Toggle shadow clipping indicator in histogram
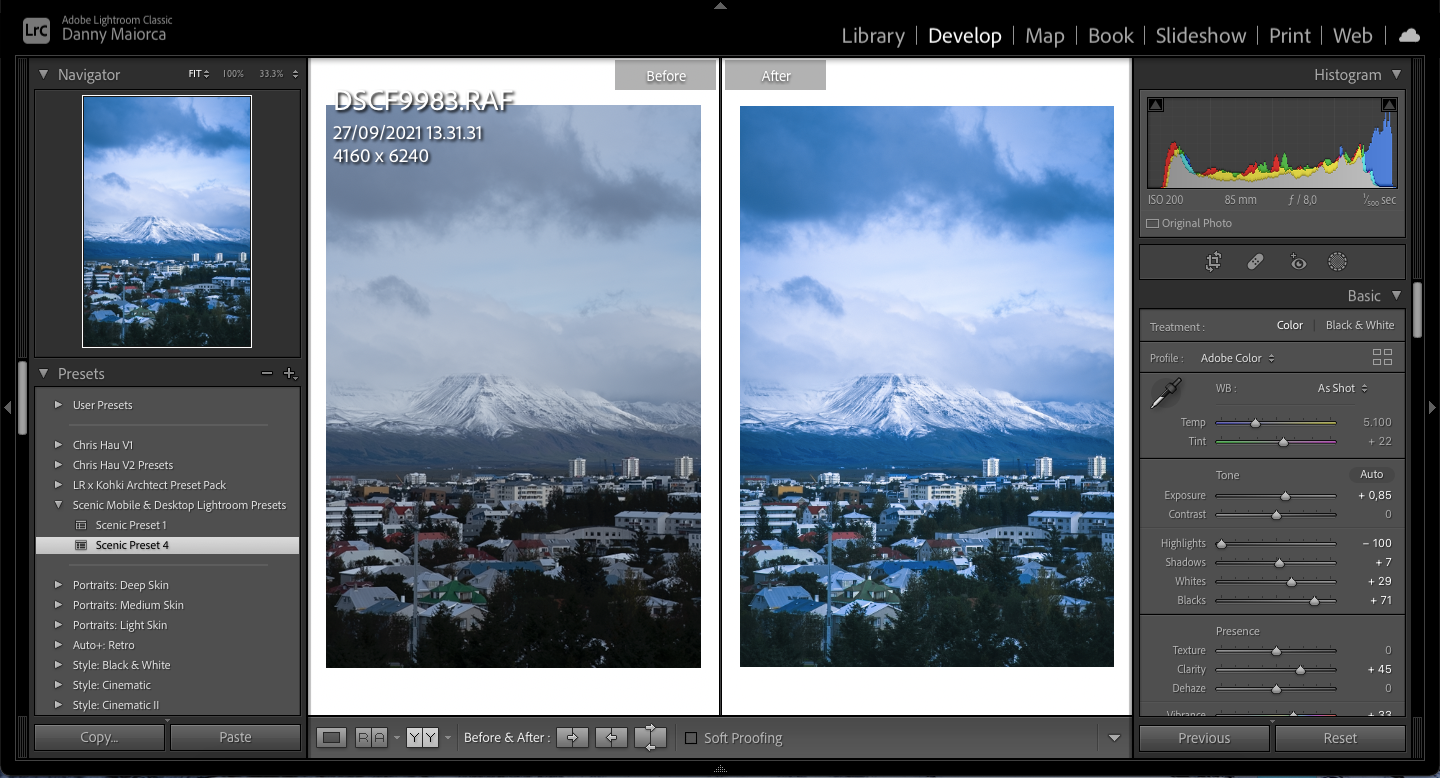The height and width of the screenshot is (778, 1440). [x=1156, y=105]
